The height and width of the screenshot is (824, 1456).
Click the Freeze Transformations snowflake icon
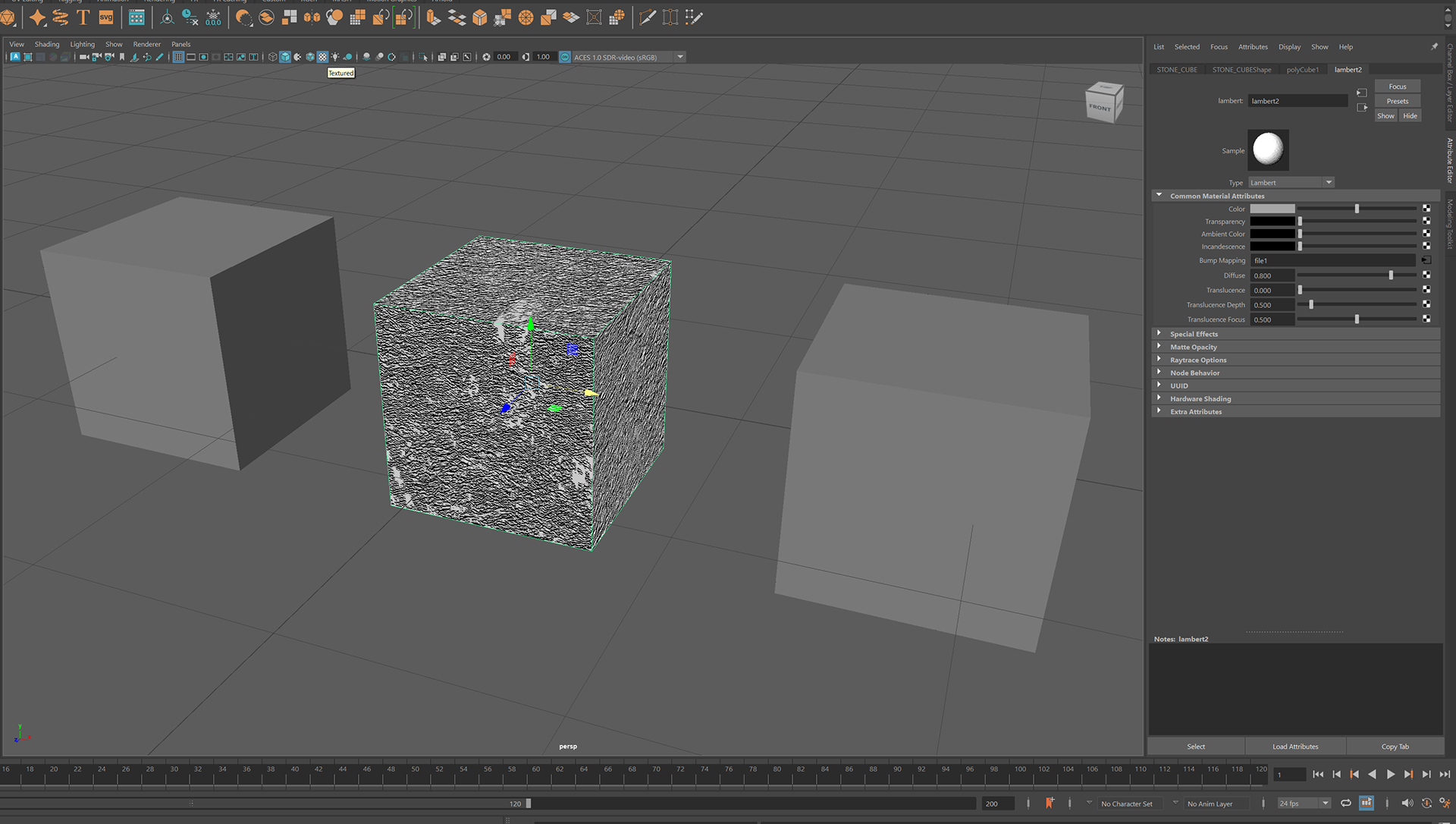click(x=214, y=17)
